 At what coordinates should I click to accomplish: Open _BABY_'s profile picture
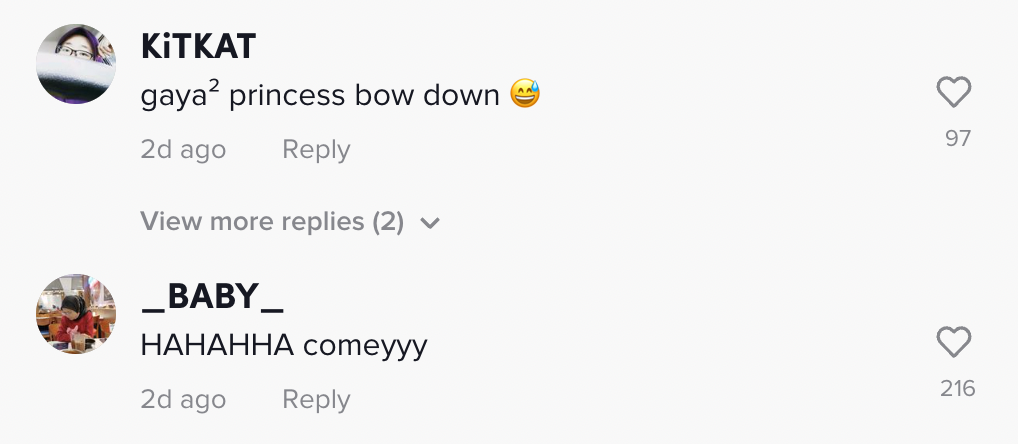(x=77, y=314)
